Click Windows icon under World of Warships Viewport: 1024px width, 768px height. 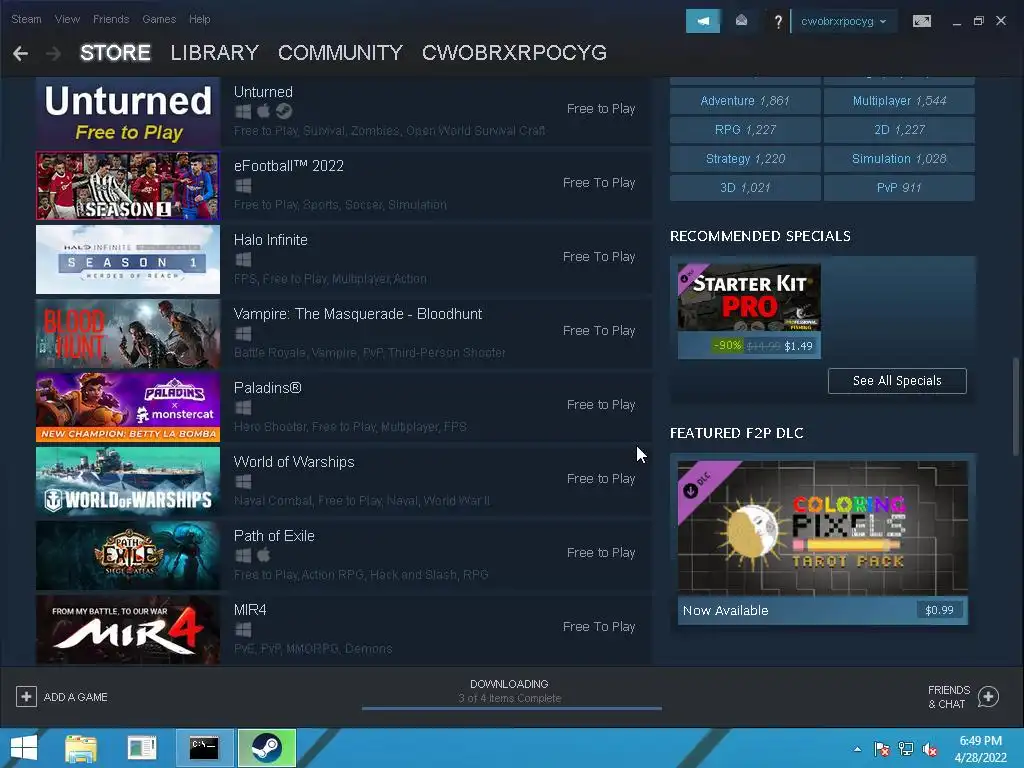point(243,481)
